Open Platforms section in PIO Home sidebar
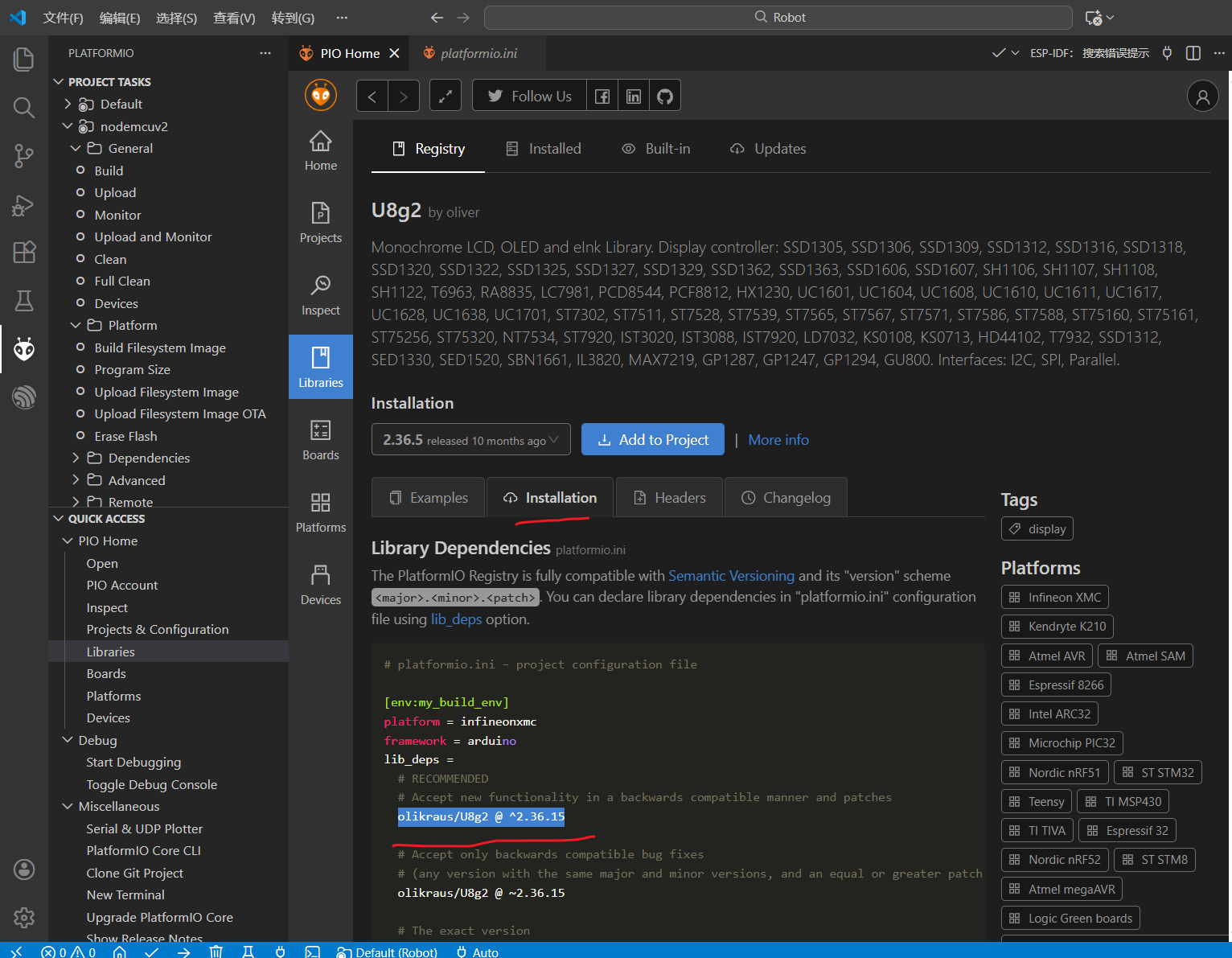The width and height of the screenshot is (1232, 958). (x=321, y=512)
